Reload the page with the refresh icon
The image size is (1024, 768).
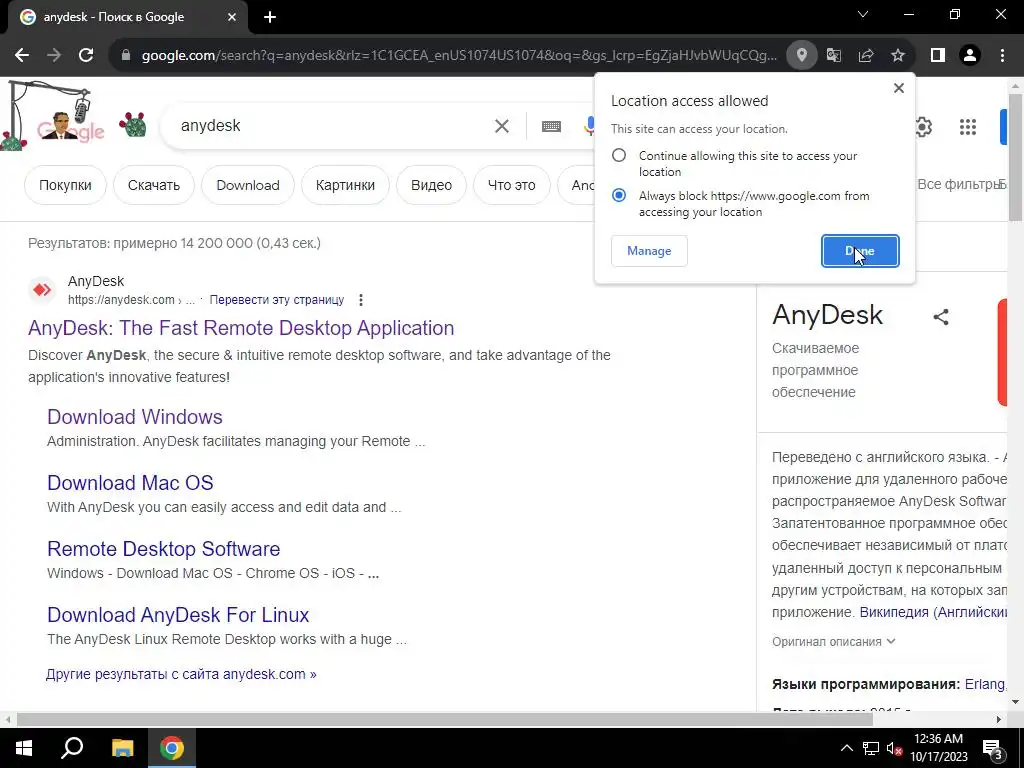(x=86, y=56)
